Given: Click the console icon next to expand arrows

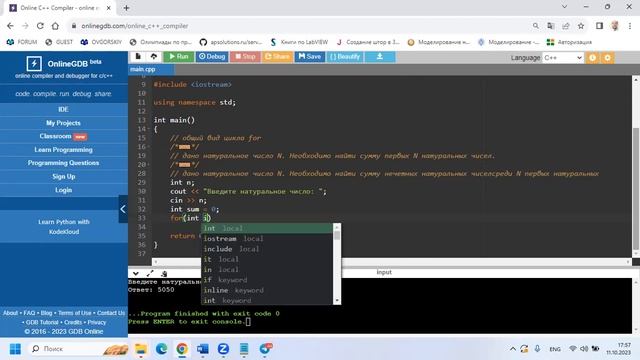Looking at the screenshot, I should (164, 273).
